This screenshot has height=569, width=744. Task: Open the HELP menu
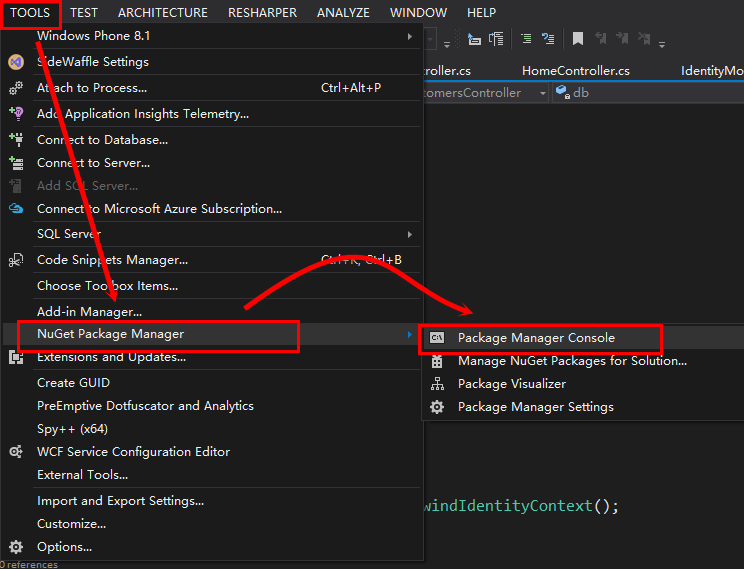click(482, 13)
